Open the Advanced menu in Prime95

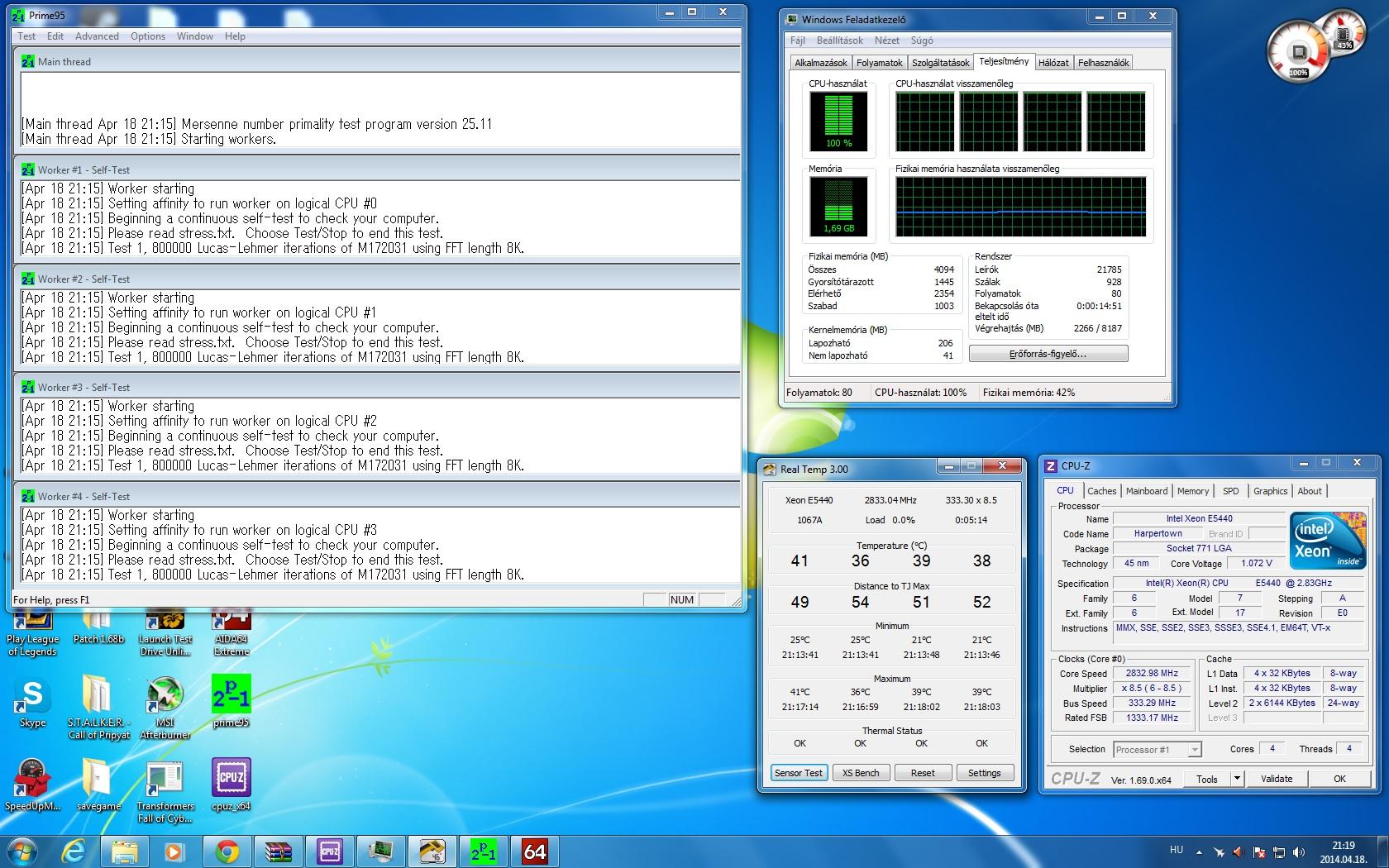pyautogui.click(x=97, y=36)
